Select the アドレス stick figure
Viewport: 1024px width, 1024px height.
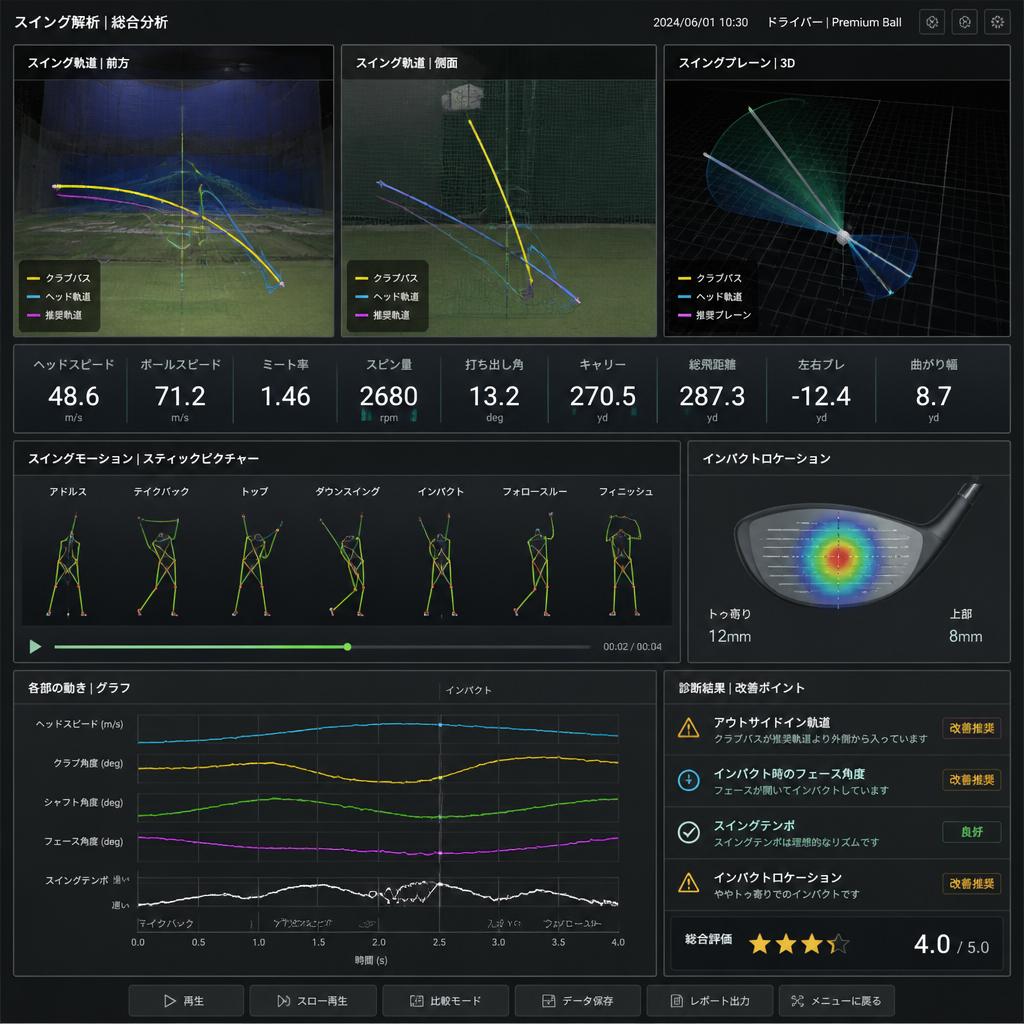(67, 565)
